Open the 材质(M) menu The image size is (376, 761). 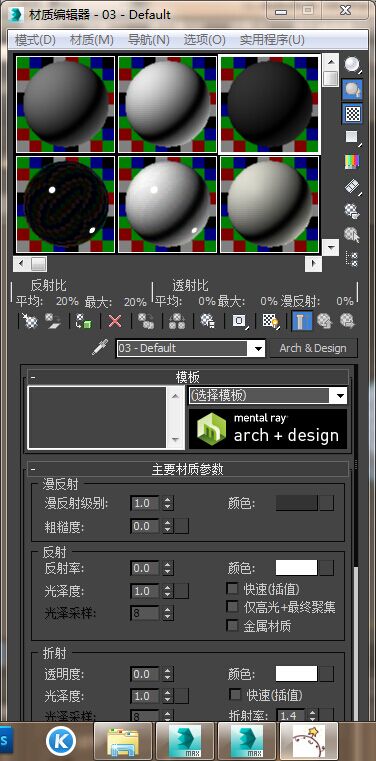(92, 40)
